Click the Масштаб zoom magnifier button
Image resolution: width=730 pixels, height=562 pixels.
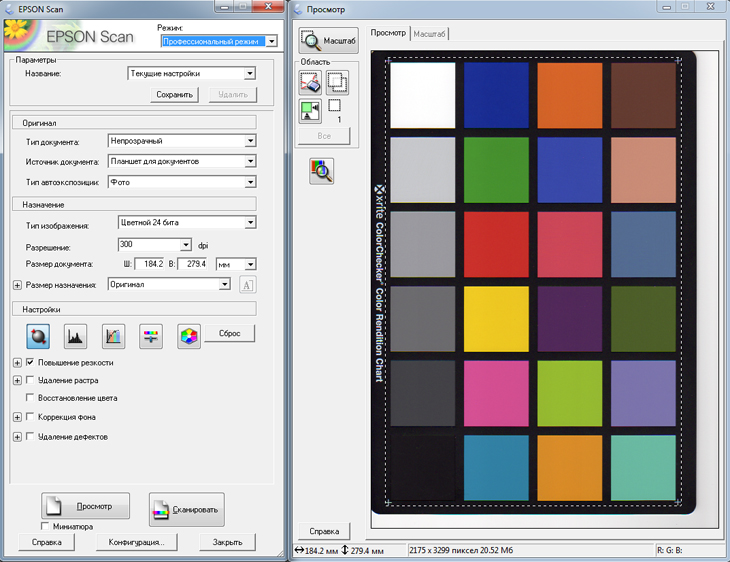(329, 41)
